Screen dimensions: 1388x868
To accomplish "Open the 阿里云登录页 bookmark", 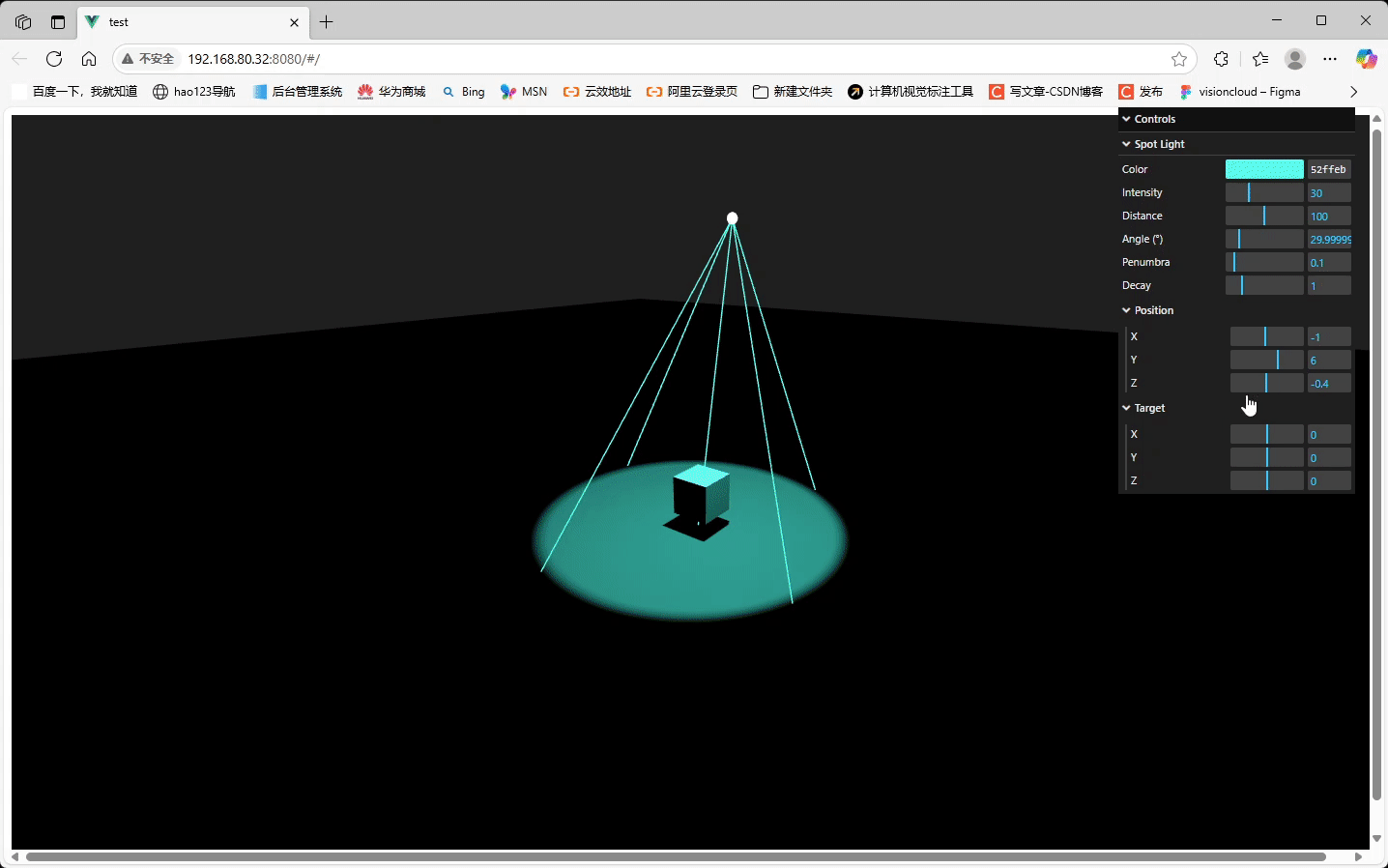I will tap(692, 92).
